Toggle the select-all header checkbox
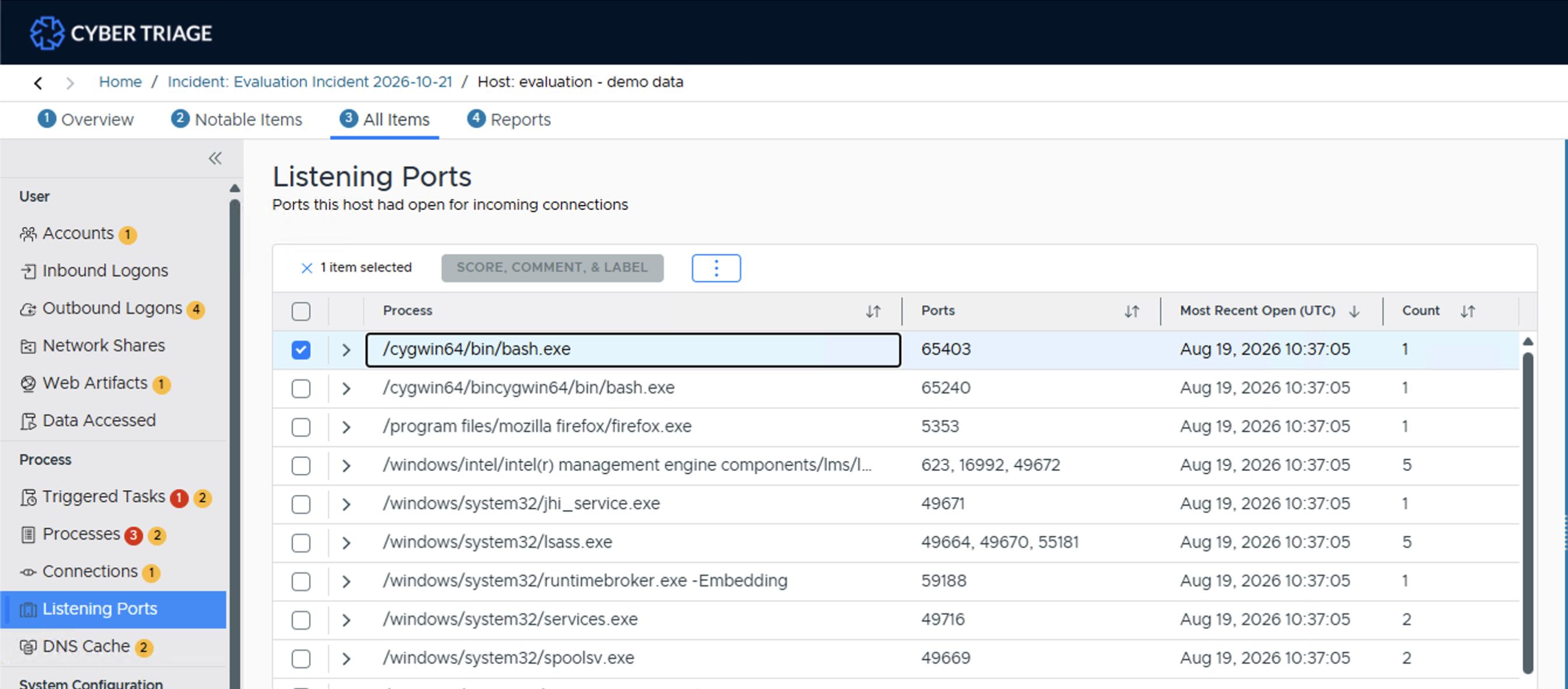1568x689 pixels. click(301, 311)
